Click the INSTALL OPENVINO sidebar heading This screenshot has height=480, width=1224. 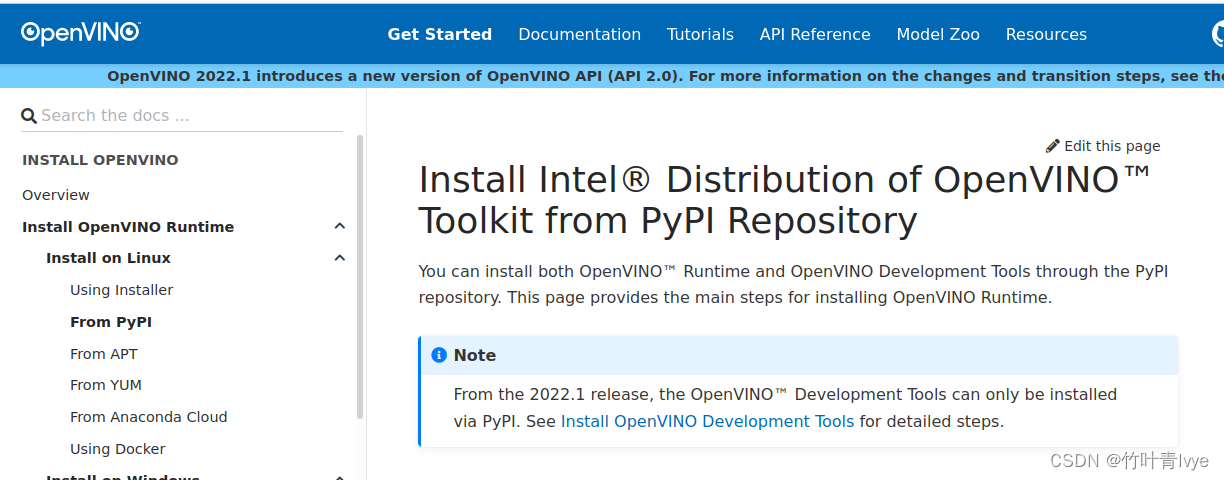tap(100, 160)
